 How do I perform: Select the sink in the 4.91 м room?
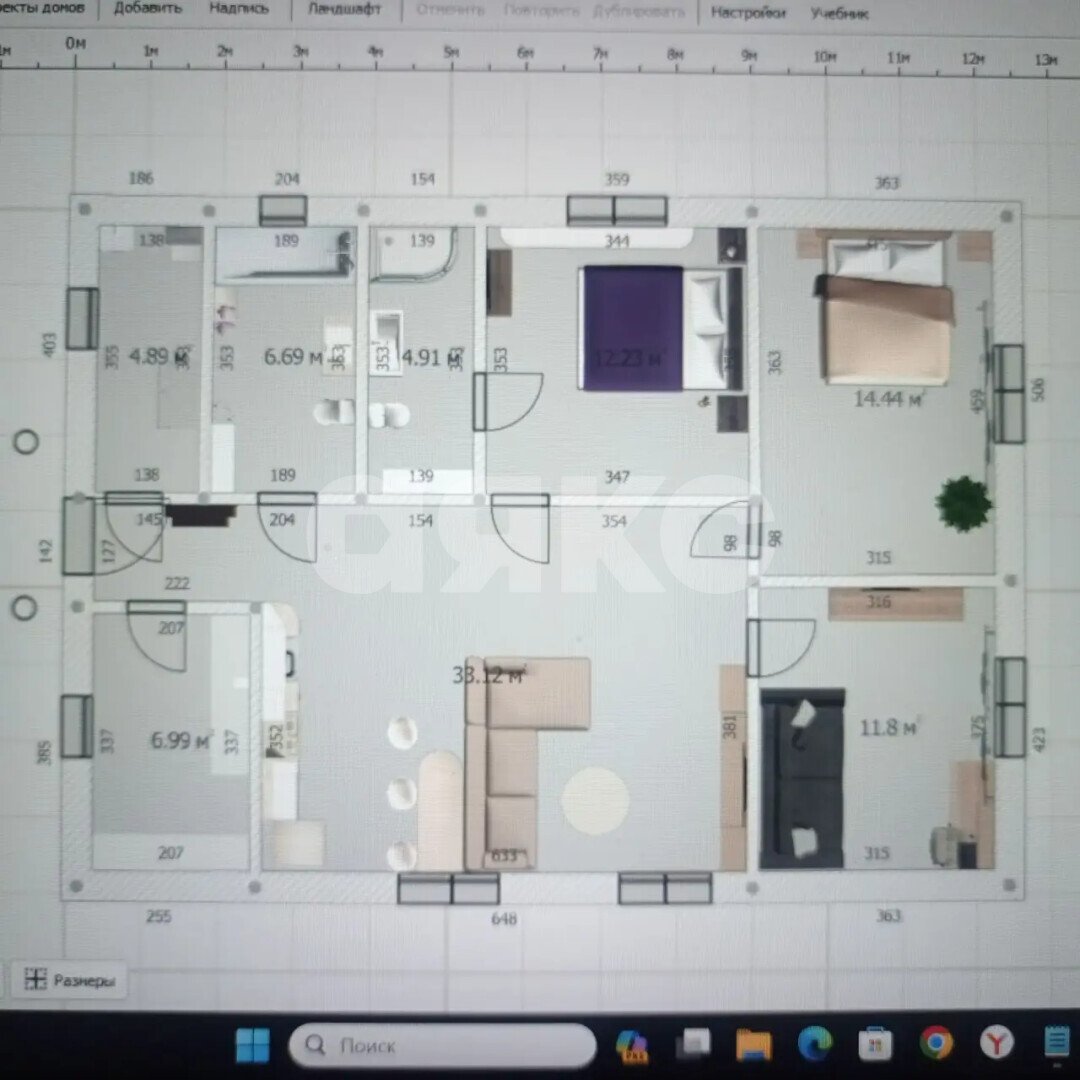[386, 341]
